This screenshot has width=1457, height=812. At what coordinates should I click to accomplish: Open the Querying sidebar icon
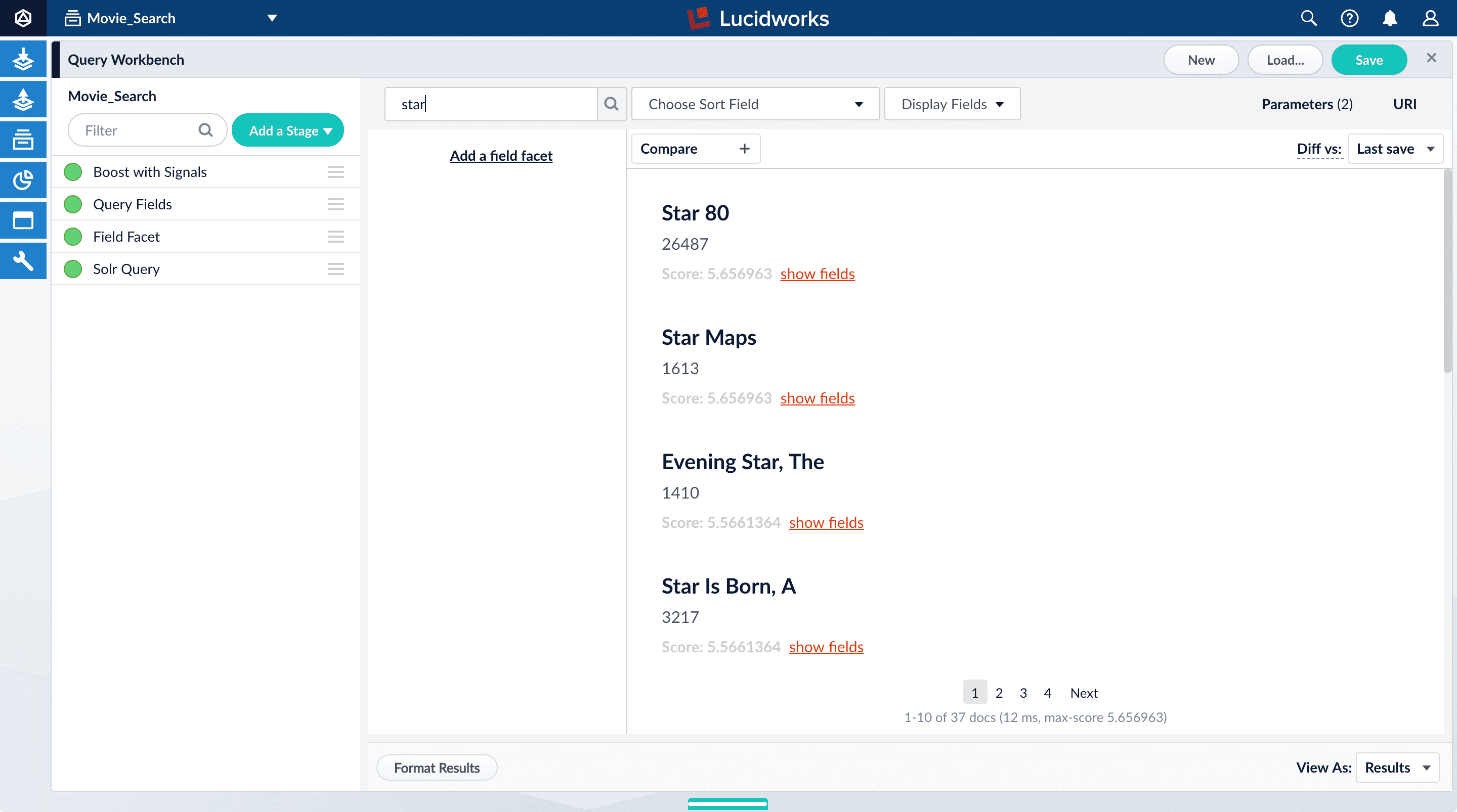[x=23, y=100]
